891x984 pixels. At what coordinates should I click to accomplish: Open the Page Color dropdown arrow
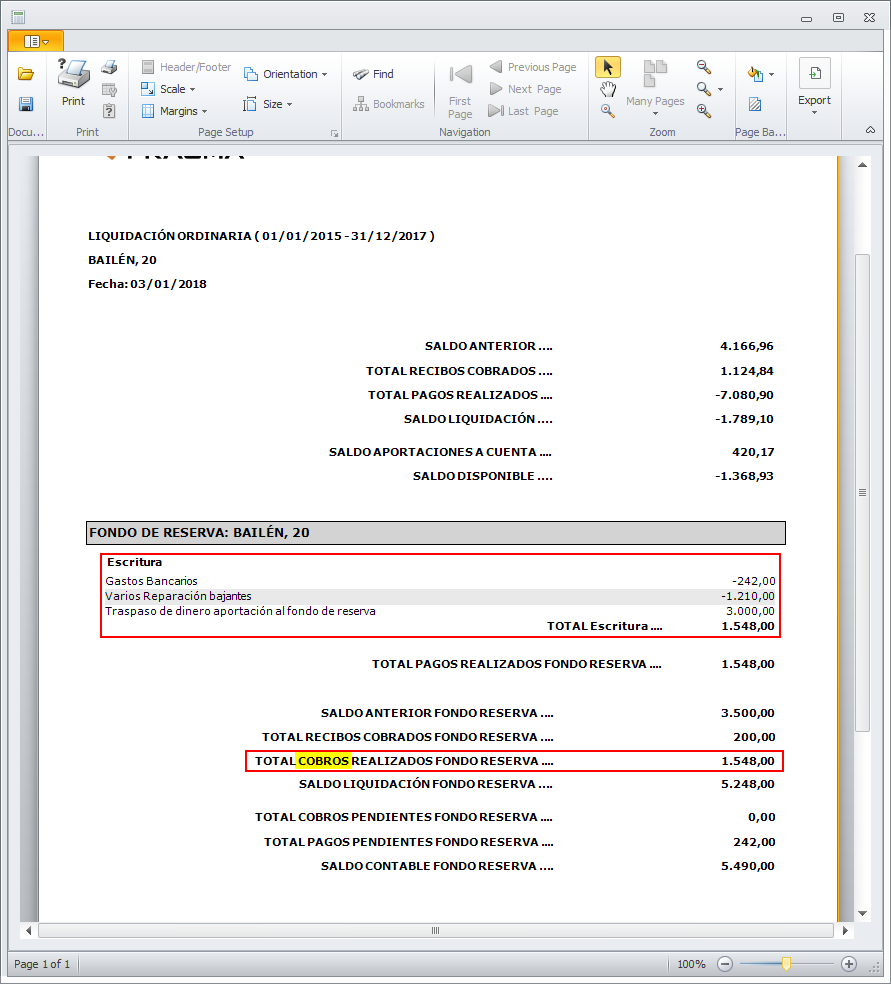tap(771, 75)
